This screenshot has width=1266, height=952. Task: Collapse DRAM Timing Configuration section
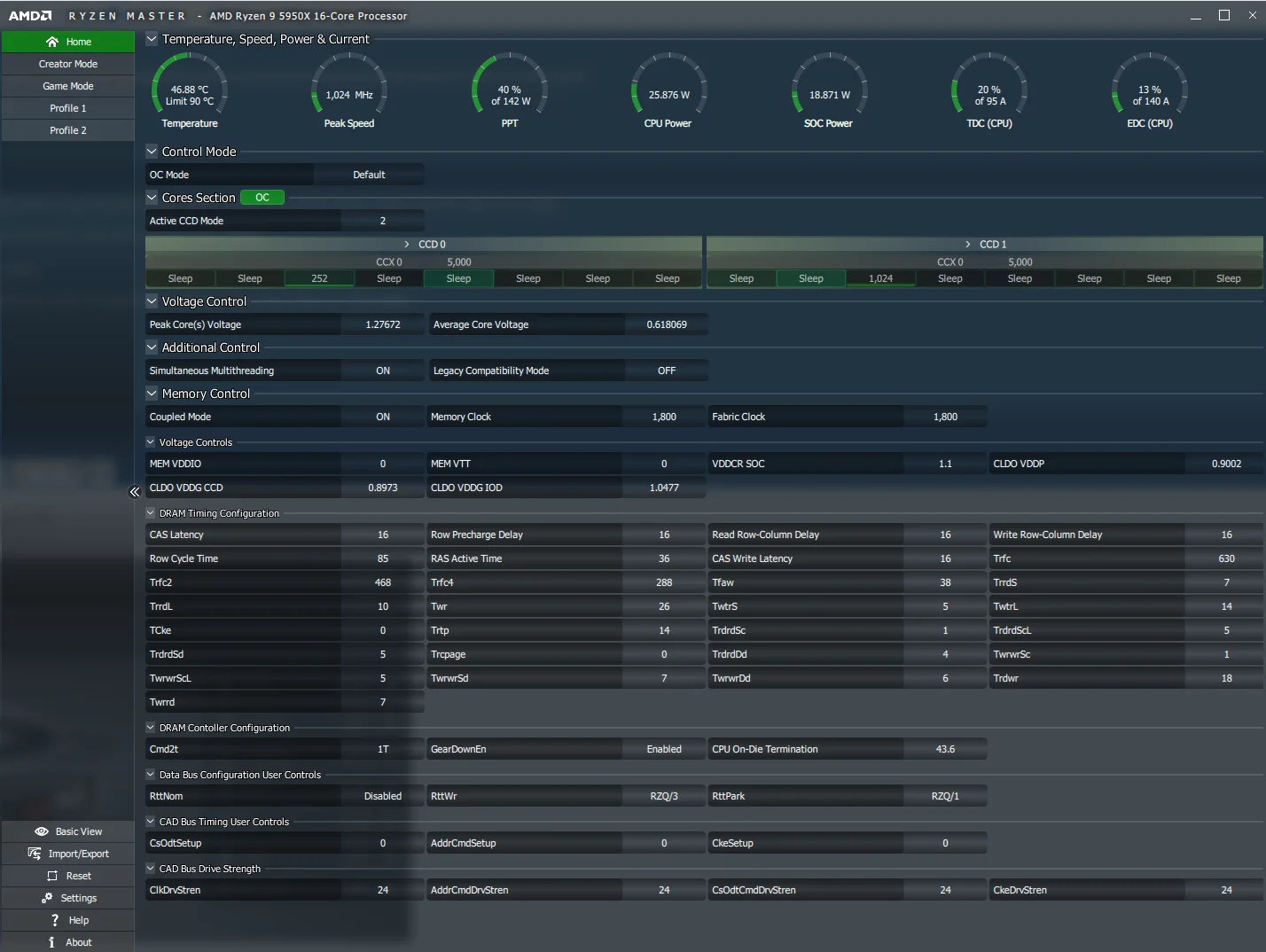tap(151, 513)
